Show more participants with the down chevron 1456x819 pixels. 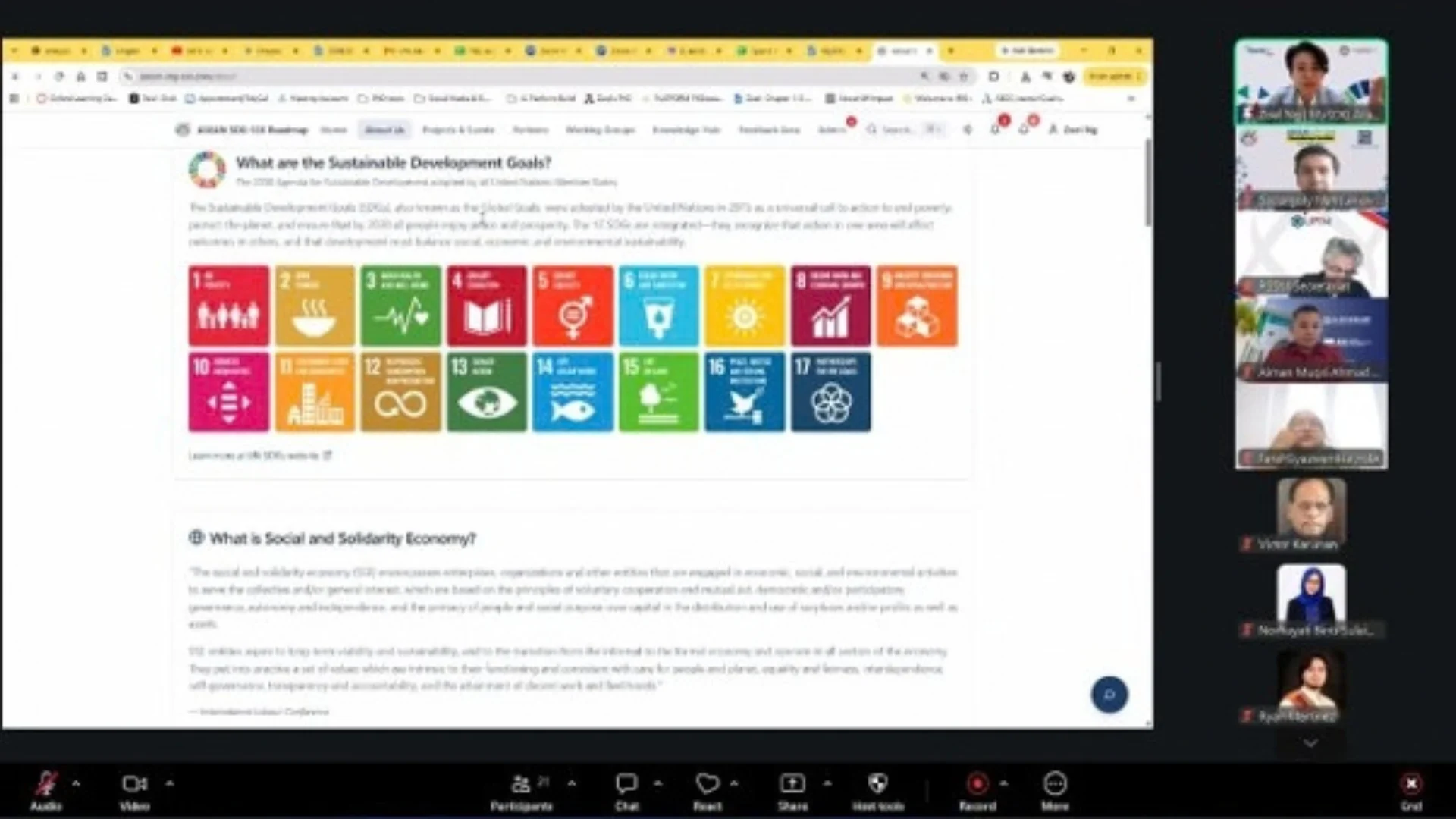(1310, 743)
